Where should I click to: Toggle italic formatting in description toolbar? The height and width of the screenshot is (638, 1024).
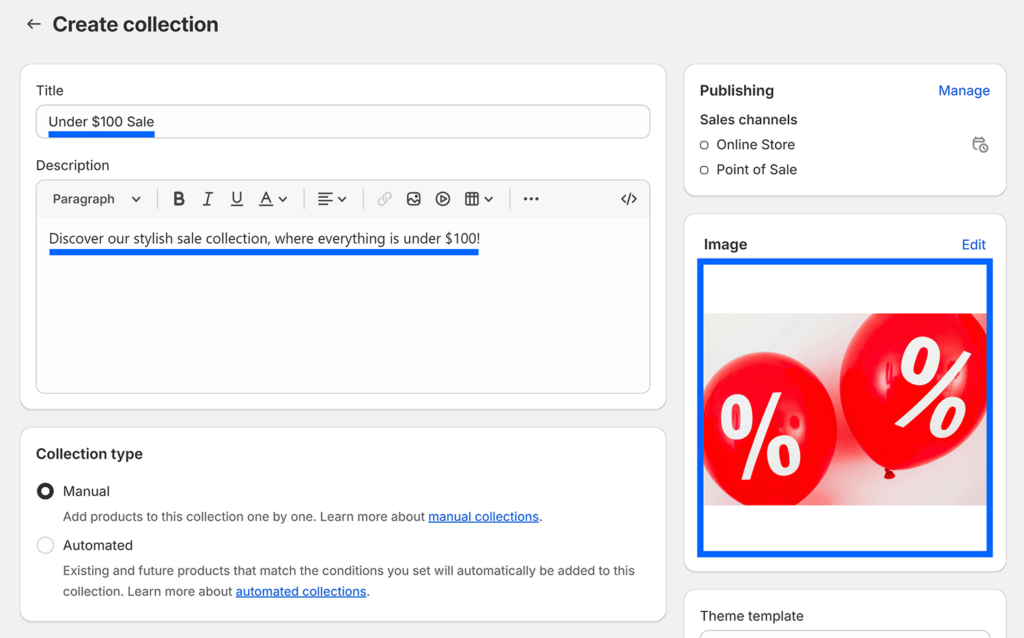point(208,199)
